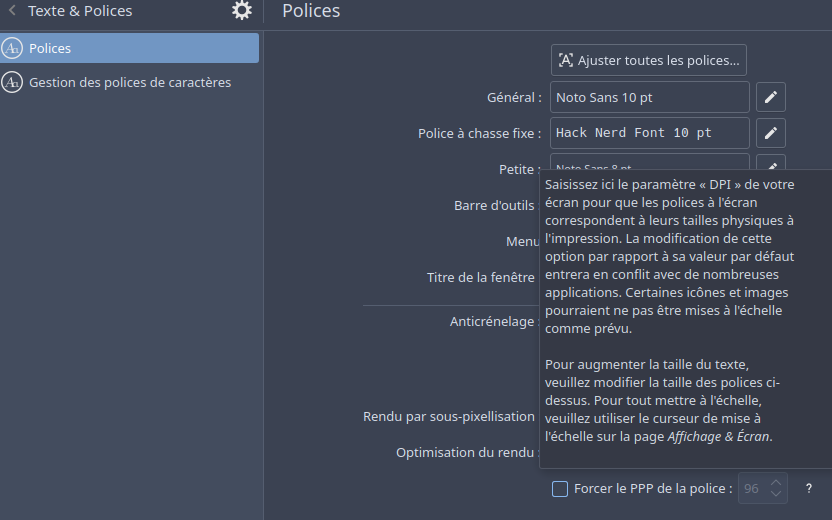The image size is (832, 520).
Task: Click the PPP value spinbox showing 96
Action: 763,488
